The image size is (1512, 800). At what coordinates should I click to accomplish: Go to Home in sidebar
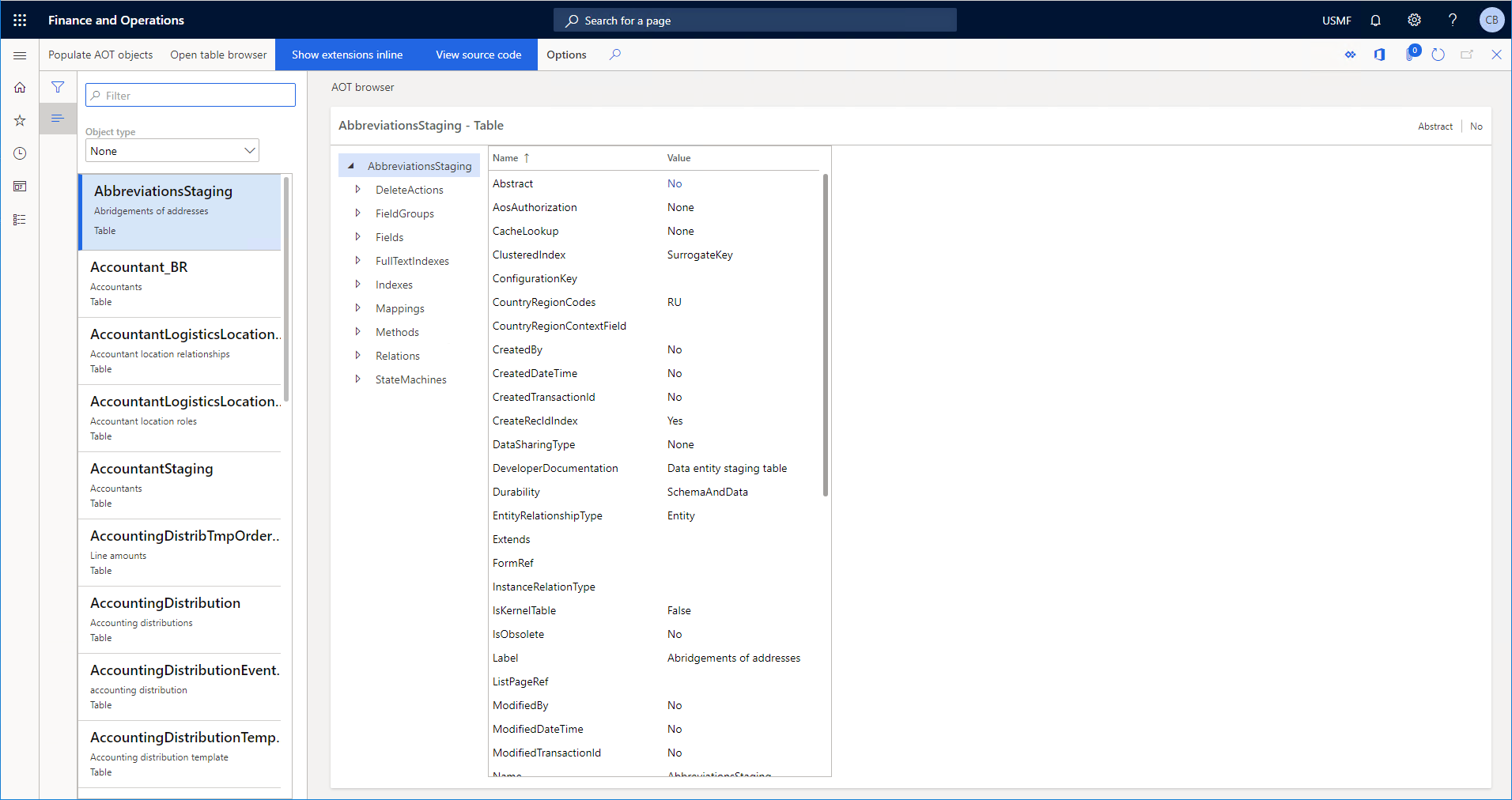[x=20, y=88]
